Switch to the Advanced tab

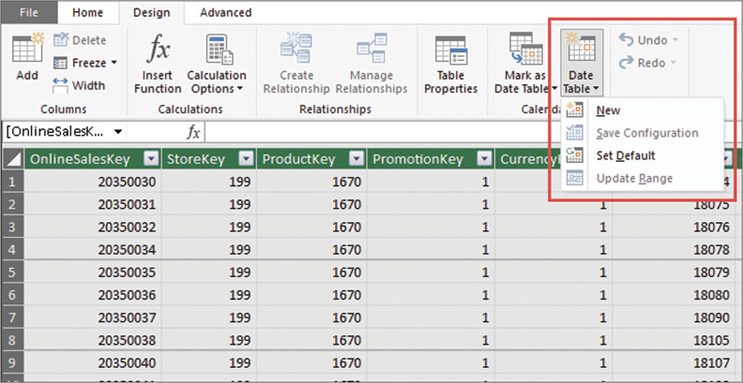226,13
